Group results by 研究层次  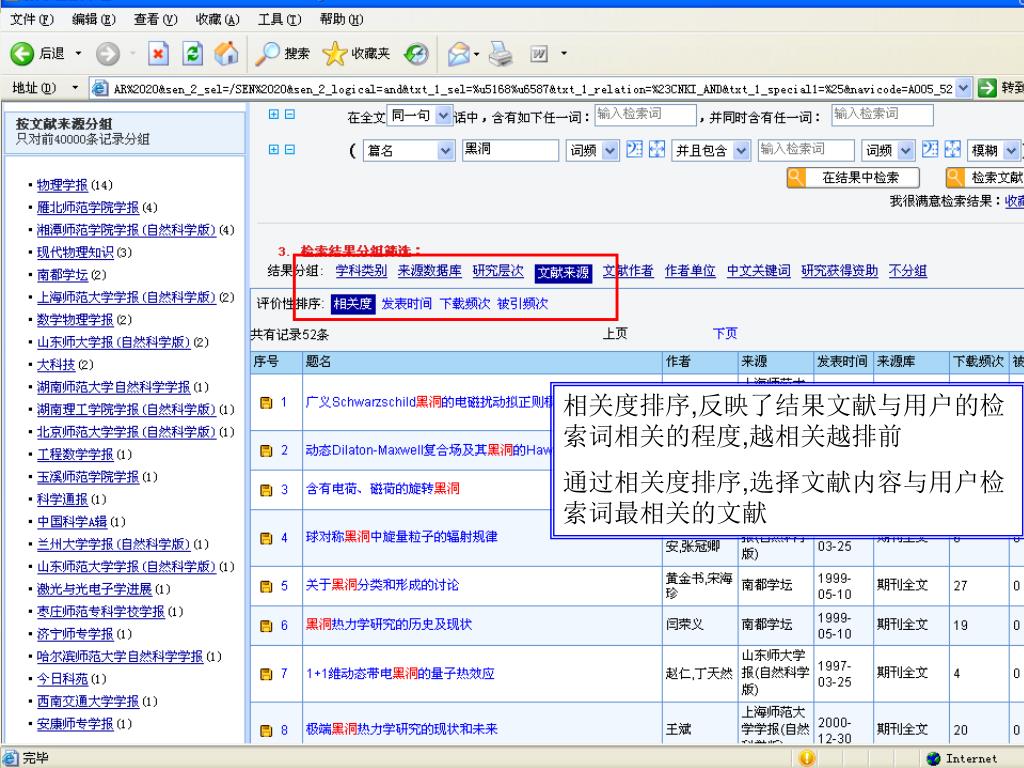point(498,271)
